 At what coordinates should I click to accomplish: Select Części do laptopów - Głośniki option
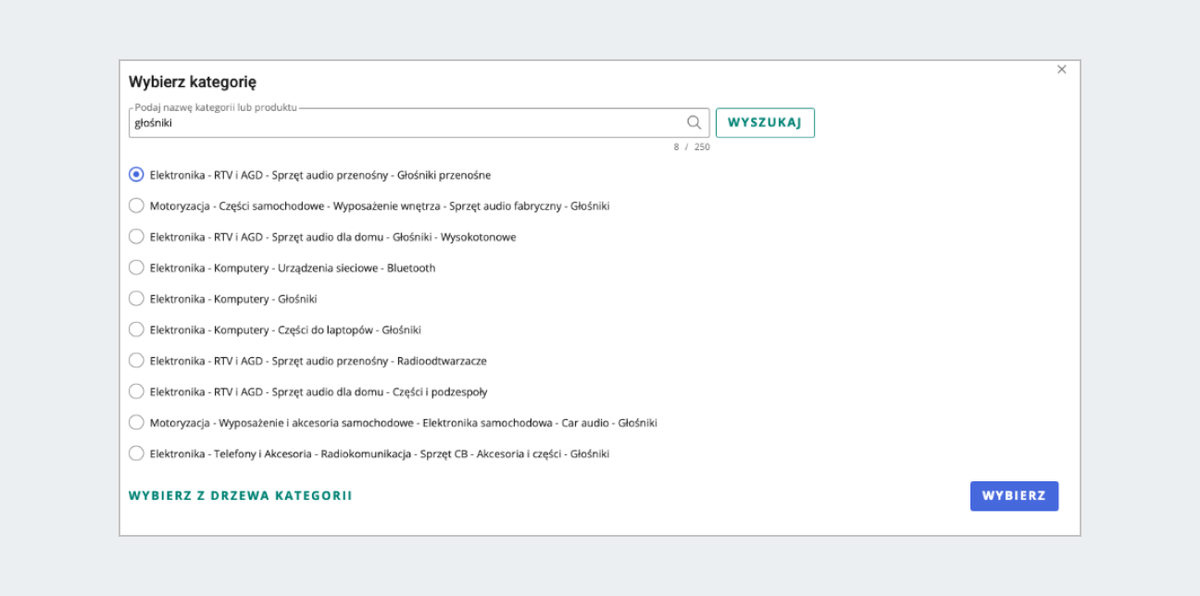tap(137, 330)
